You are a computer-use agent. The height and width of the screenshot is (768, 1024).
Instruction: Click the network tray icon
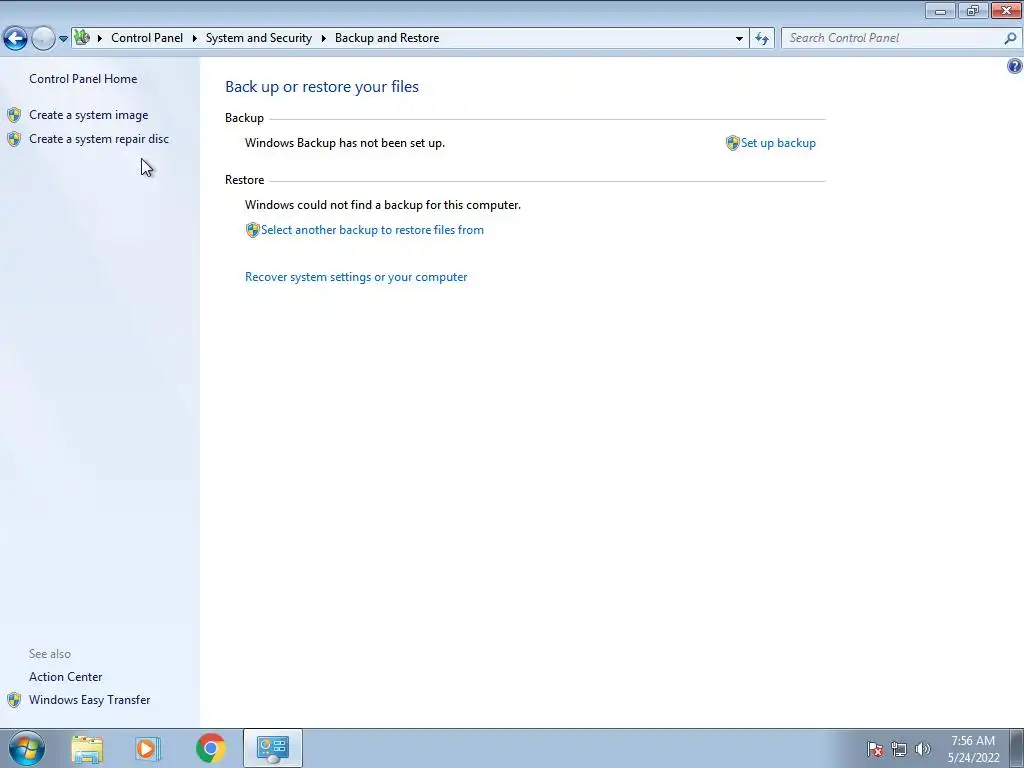[899, 749]
